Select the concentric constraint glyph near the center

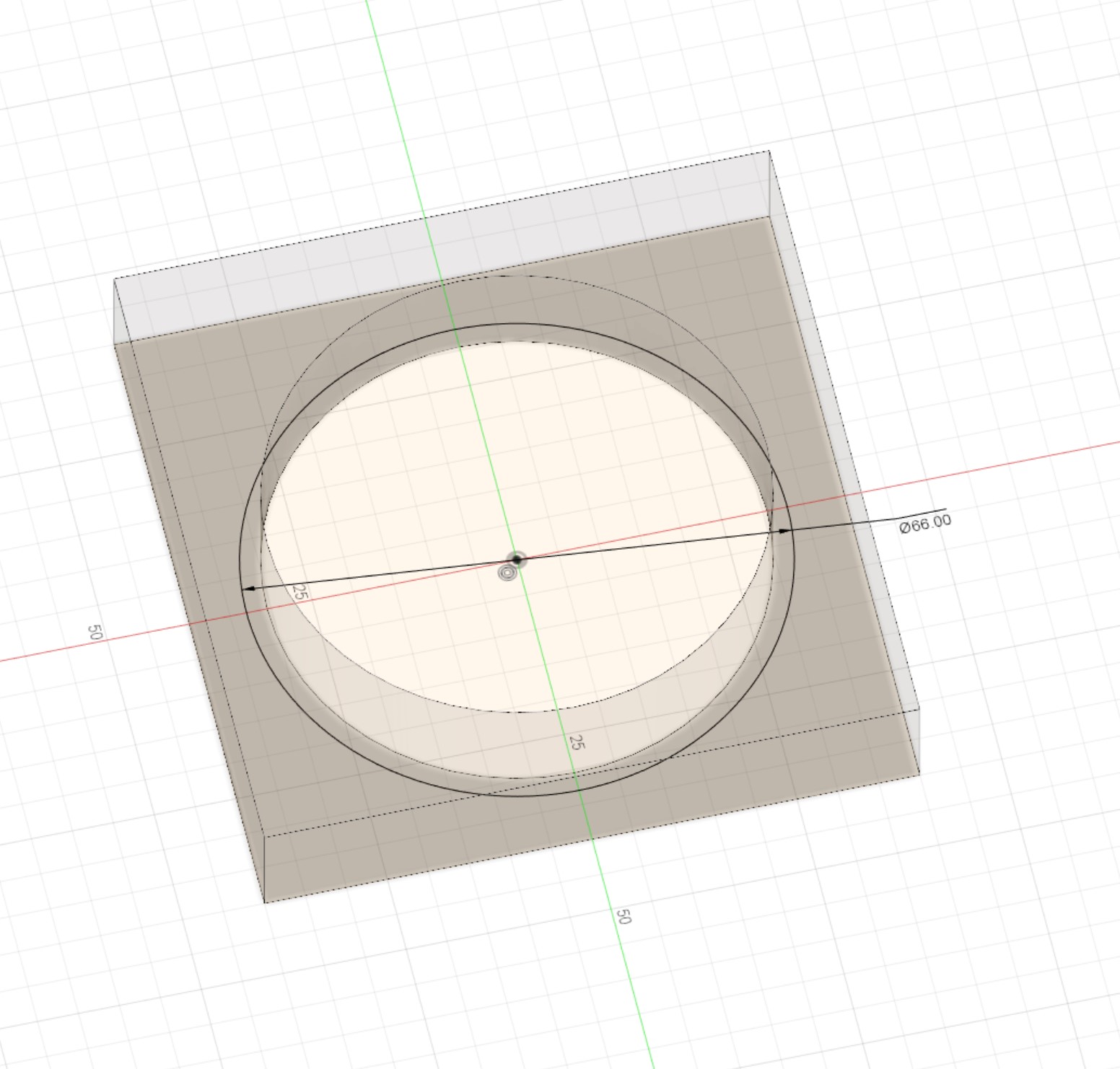507,573
